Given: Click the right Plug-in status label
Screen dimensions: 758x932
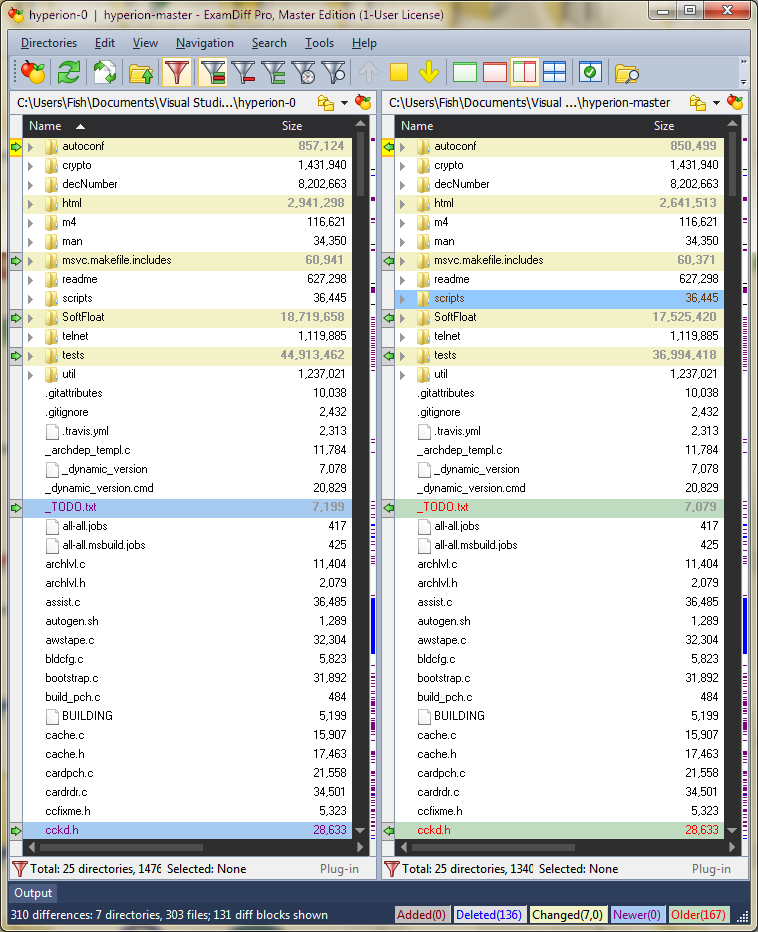Looking at the screenshot, I should (x=711, y=869).
